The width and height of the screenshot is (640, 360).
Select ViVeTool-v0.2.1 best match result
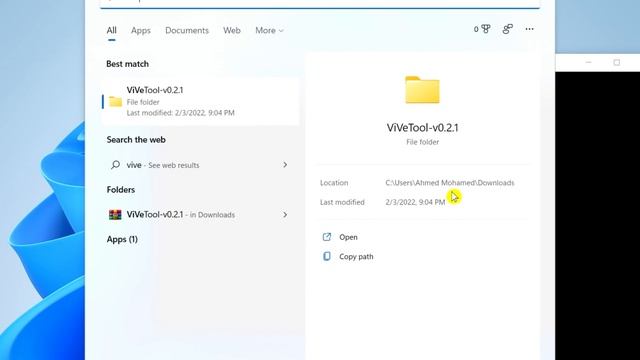point(200,101)
